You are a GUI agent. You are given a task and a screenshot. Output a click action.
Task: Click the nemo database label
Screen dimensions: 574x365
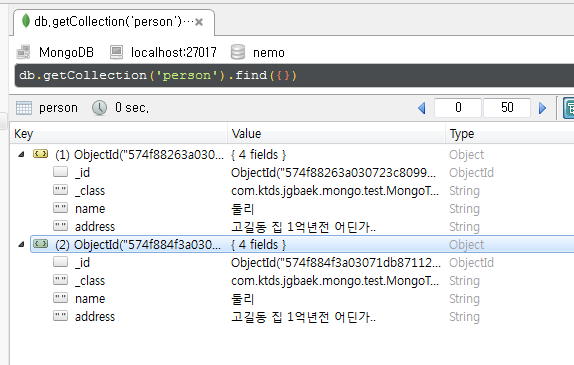click(269, 53)
